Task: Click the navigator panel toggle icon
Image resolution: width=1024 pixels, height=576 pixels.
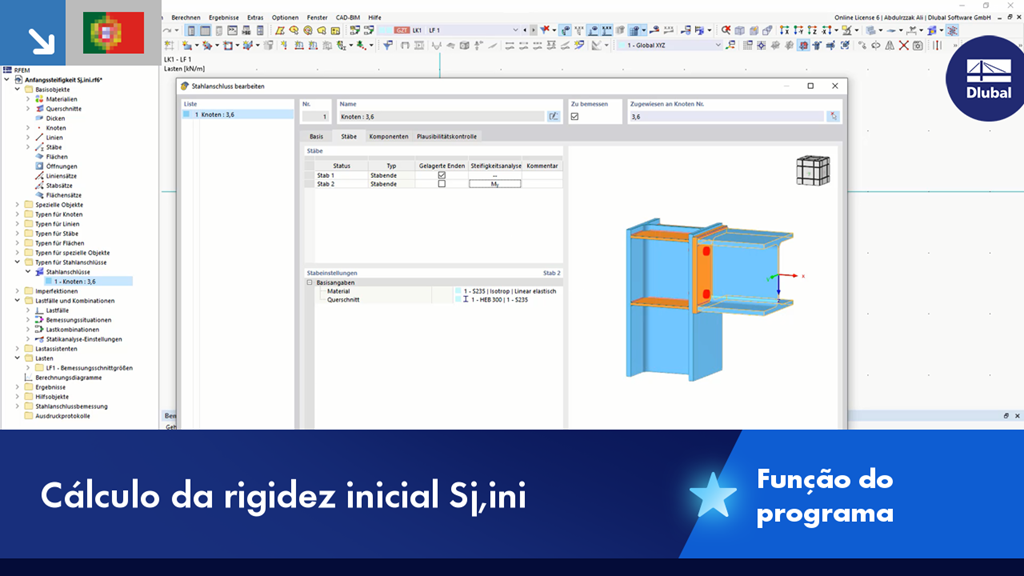Action: point(191,30)
